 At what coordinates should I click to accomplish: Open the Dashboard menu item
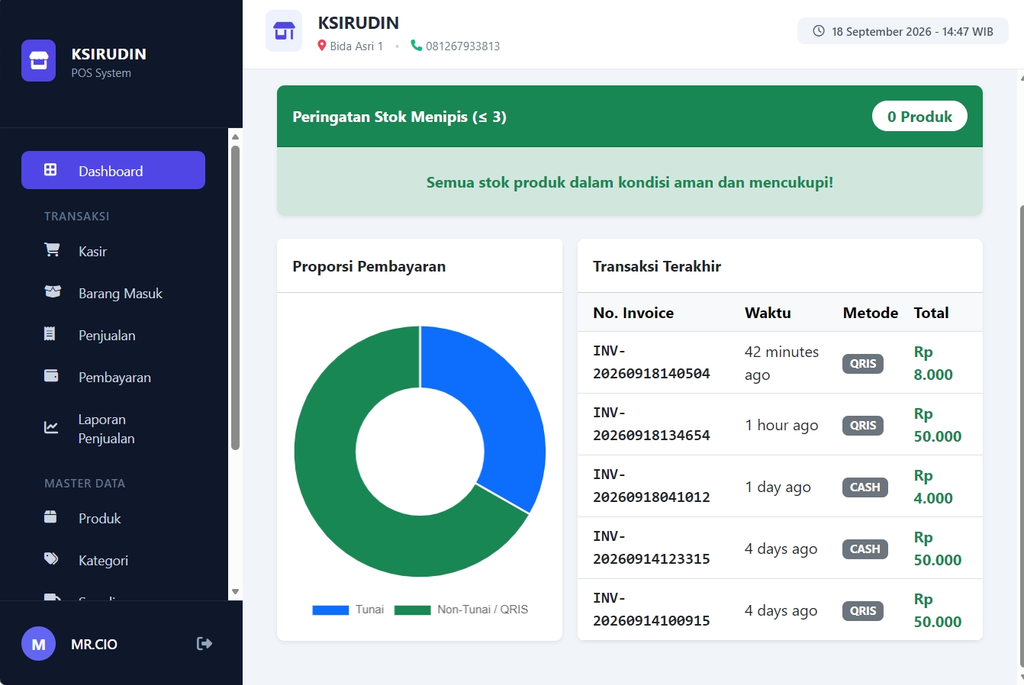[x=113, y=170]
